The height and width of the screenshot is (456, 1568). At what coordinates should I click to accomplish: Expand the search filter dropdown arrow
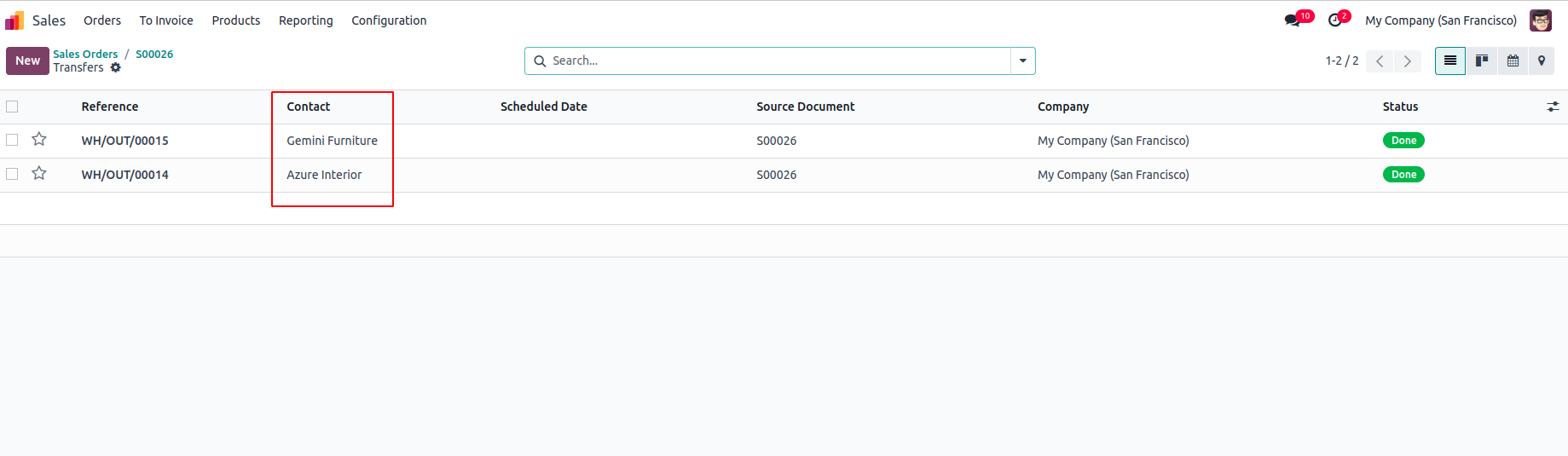(x=1022, y=61)
